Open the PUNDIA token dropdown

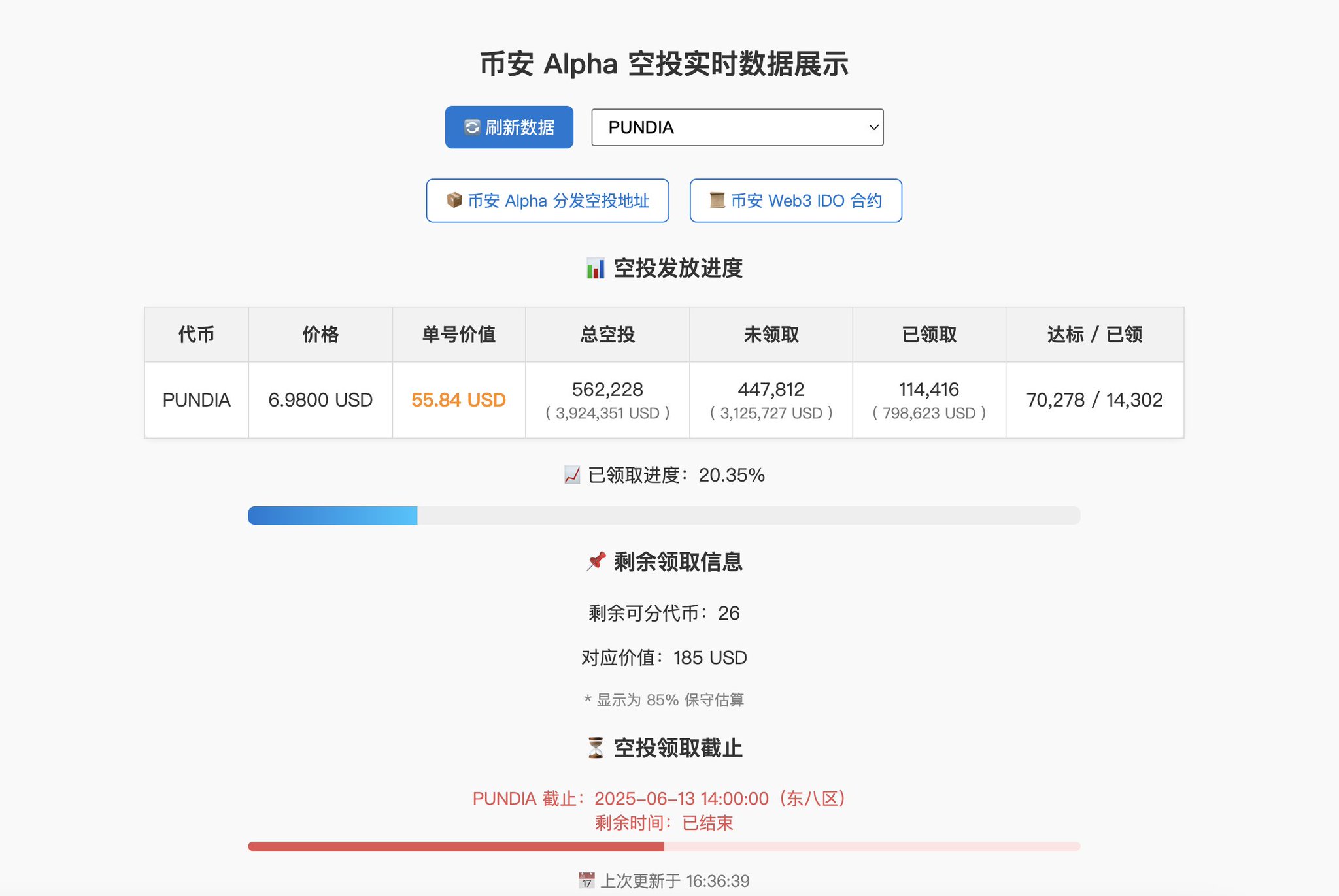click(x=737, y=127)
